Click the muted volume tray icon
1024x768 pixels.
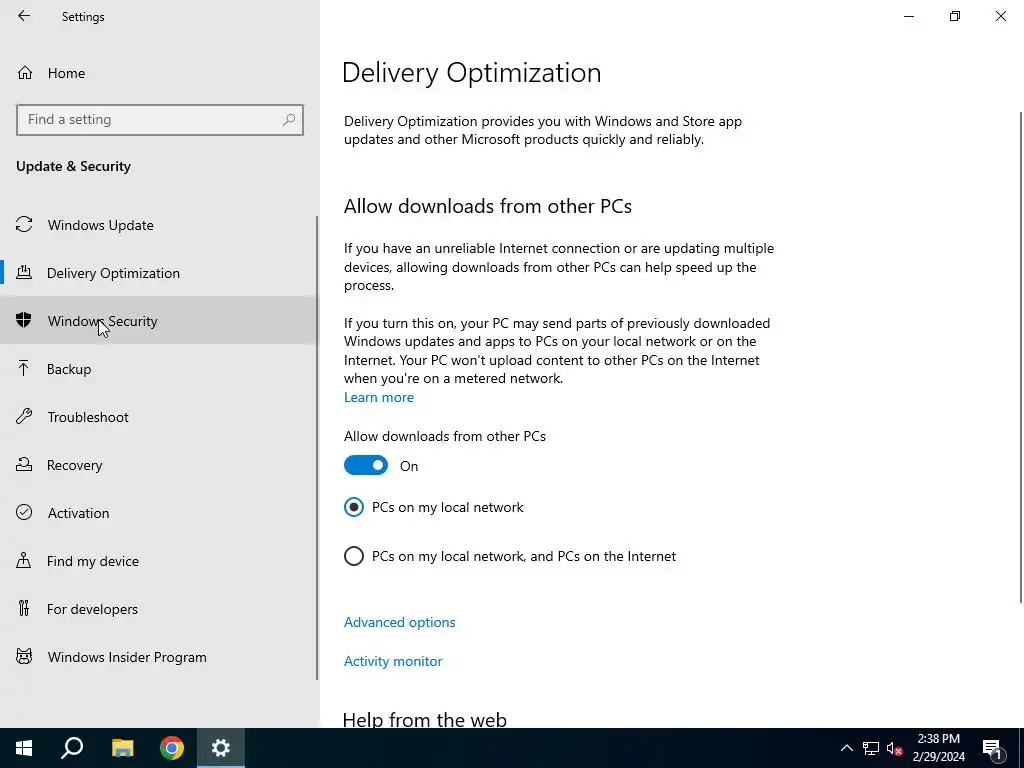click(x=894, y=748)
